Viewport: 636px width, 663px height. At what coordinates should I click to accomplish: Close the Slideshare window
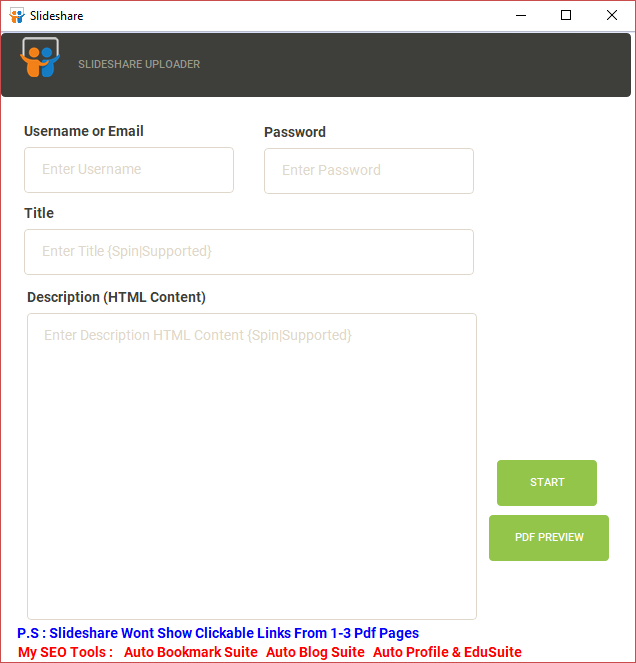pos(611,16)
